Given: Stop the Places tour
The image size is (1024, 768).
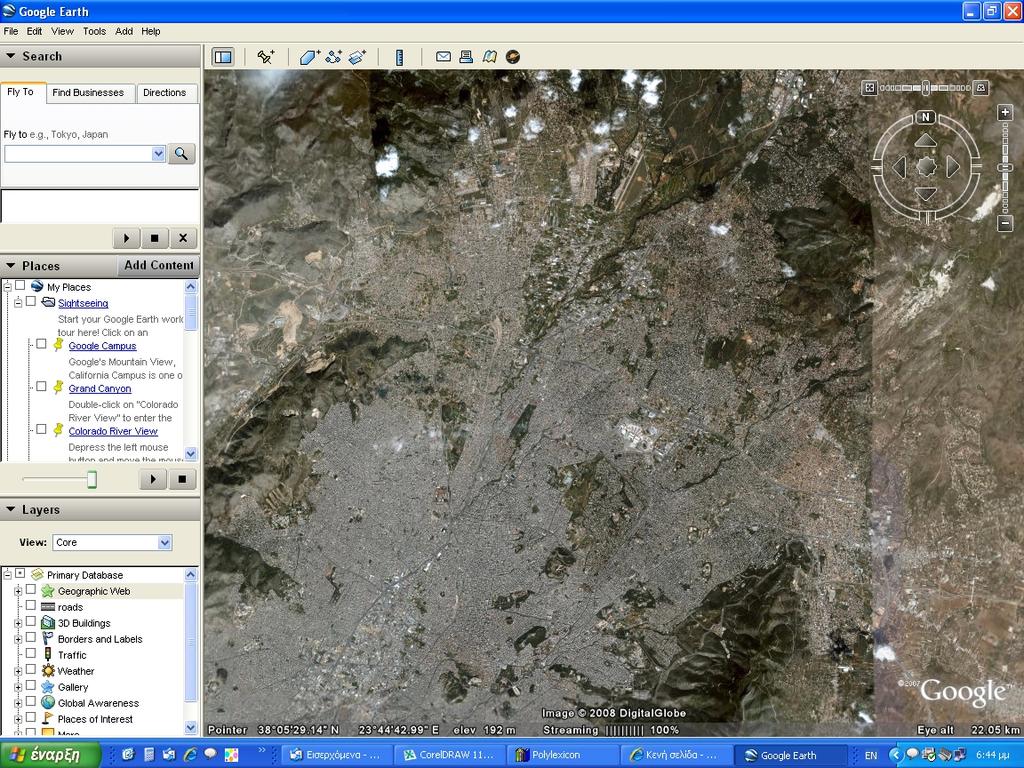Looking at the screenshot, I should click(182, 479).
